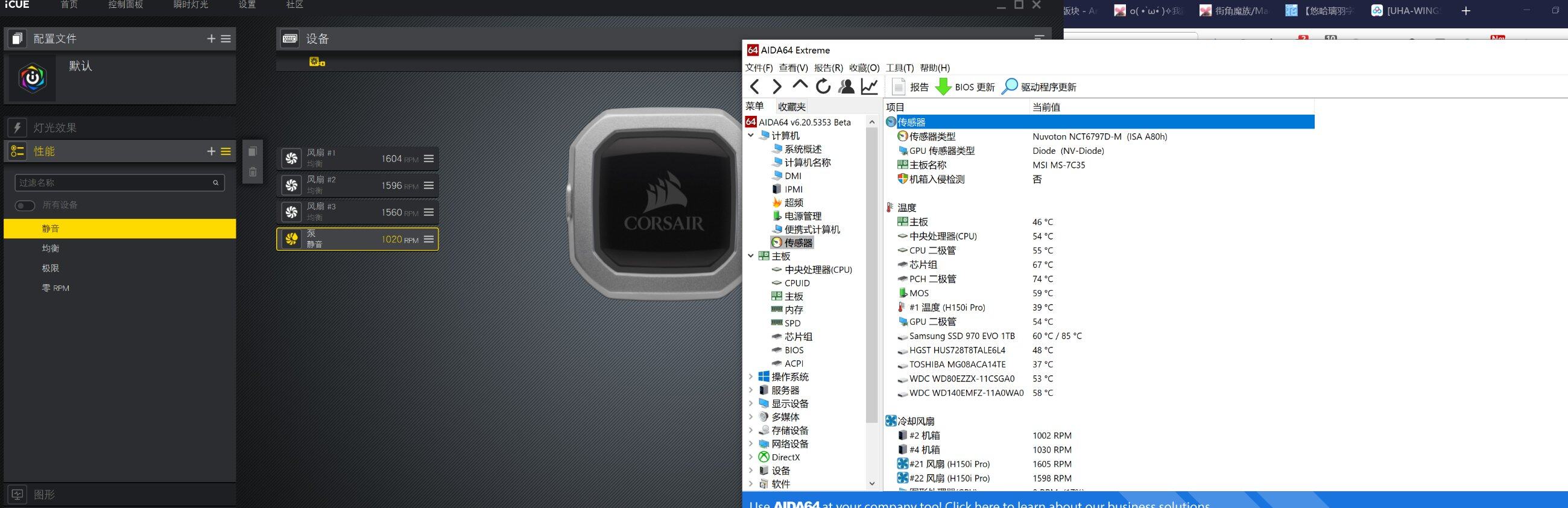The width and height of the screenshot is (1568, 508).
Task: Toggle 所有设备 switch in iCUE
Action: coord(25,205)
